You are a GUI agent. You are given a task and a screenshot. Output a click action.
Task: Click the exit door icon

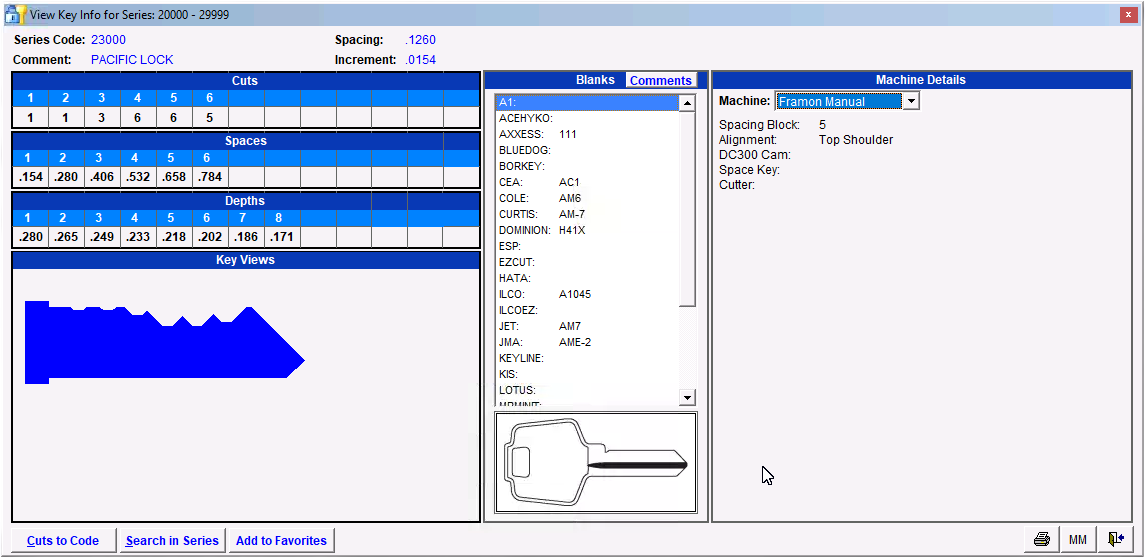tap(1115, 540)
